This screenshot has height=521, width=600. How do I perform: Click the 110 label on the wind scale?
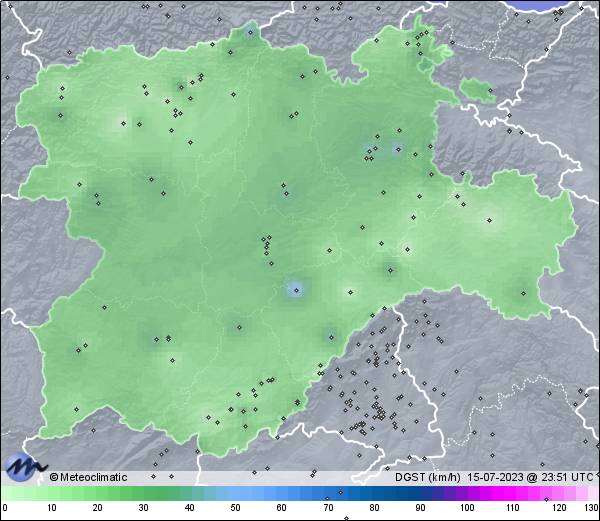[513, 508]
